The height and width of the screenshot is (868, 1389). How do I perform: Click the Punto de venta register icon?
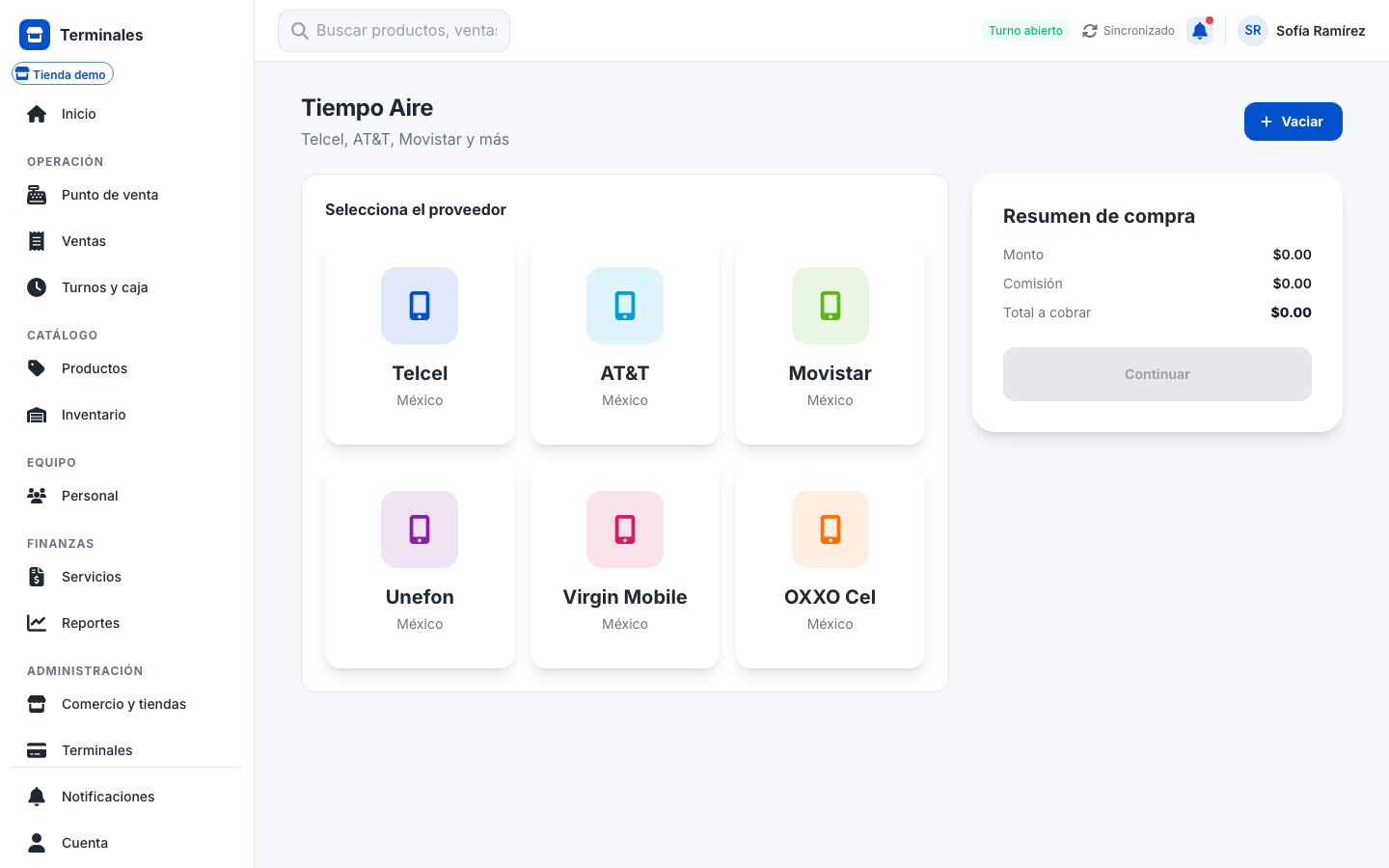37,195
